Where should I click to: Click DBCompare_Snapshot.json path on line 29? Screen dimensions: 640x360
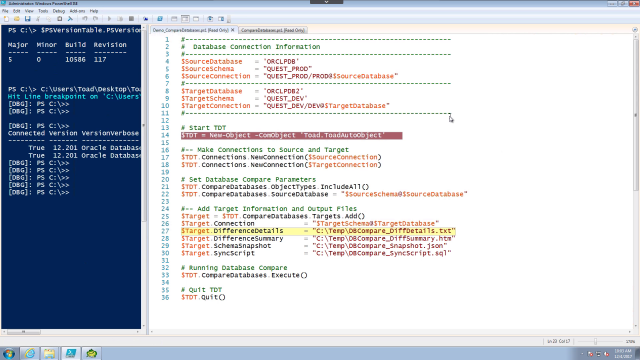click(380, 246)
